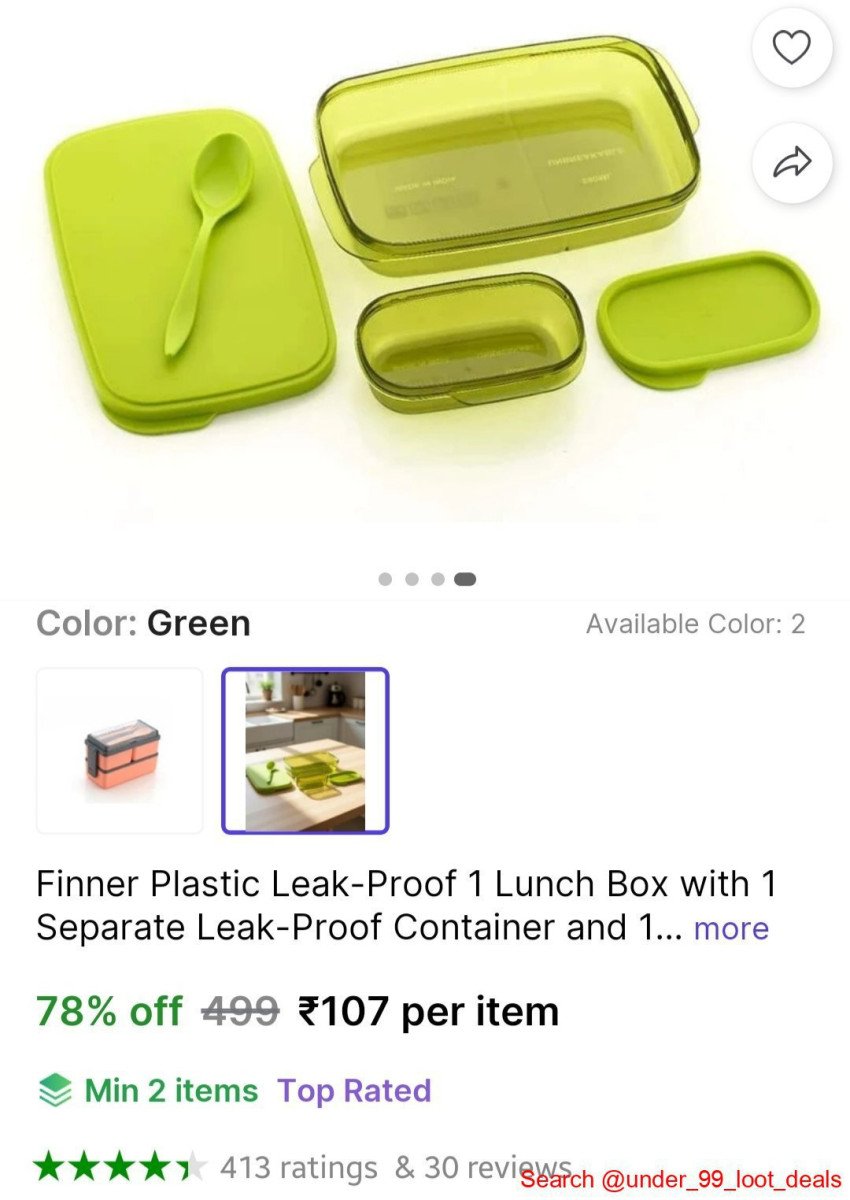Select the green lunch box color thumbnail
Viewport: 850px width, 1200px height.
click(305, 751)
